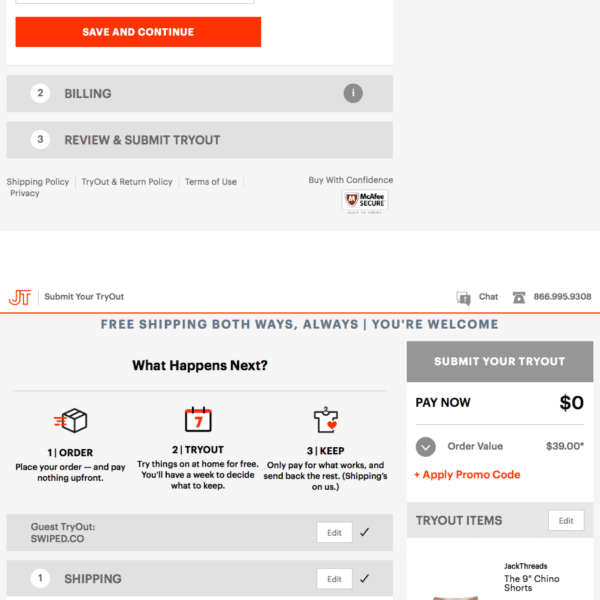Image resolution: width=600 pixels, height=600 pixels.
Task: Click Submit Your TryOut button
Action: click(x=499, y=361)
